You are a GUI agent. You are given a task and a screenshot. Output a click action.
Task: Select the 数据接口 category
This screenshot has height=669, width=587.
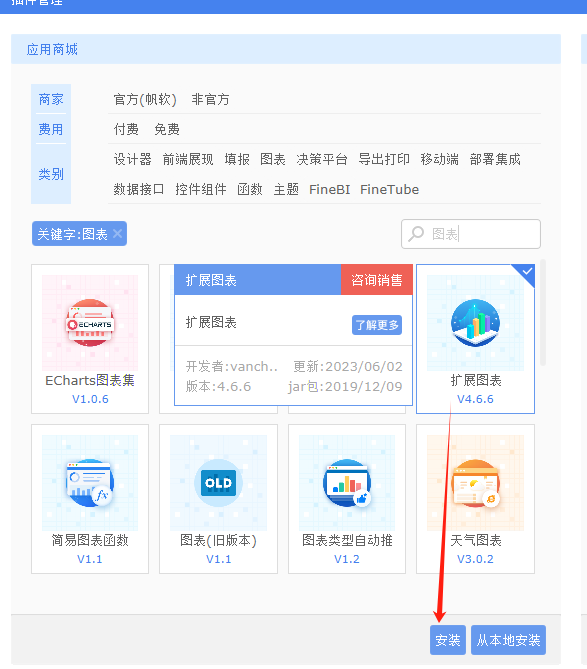[139, 189]
